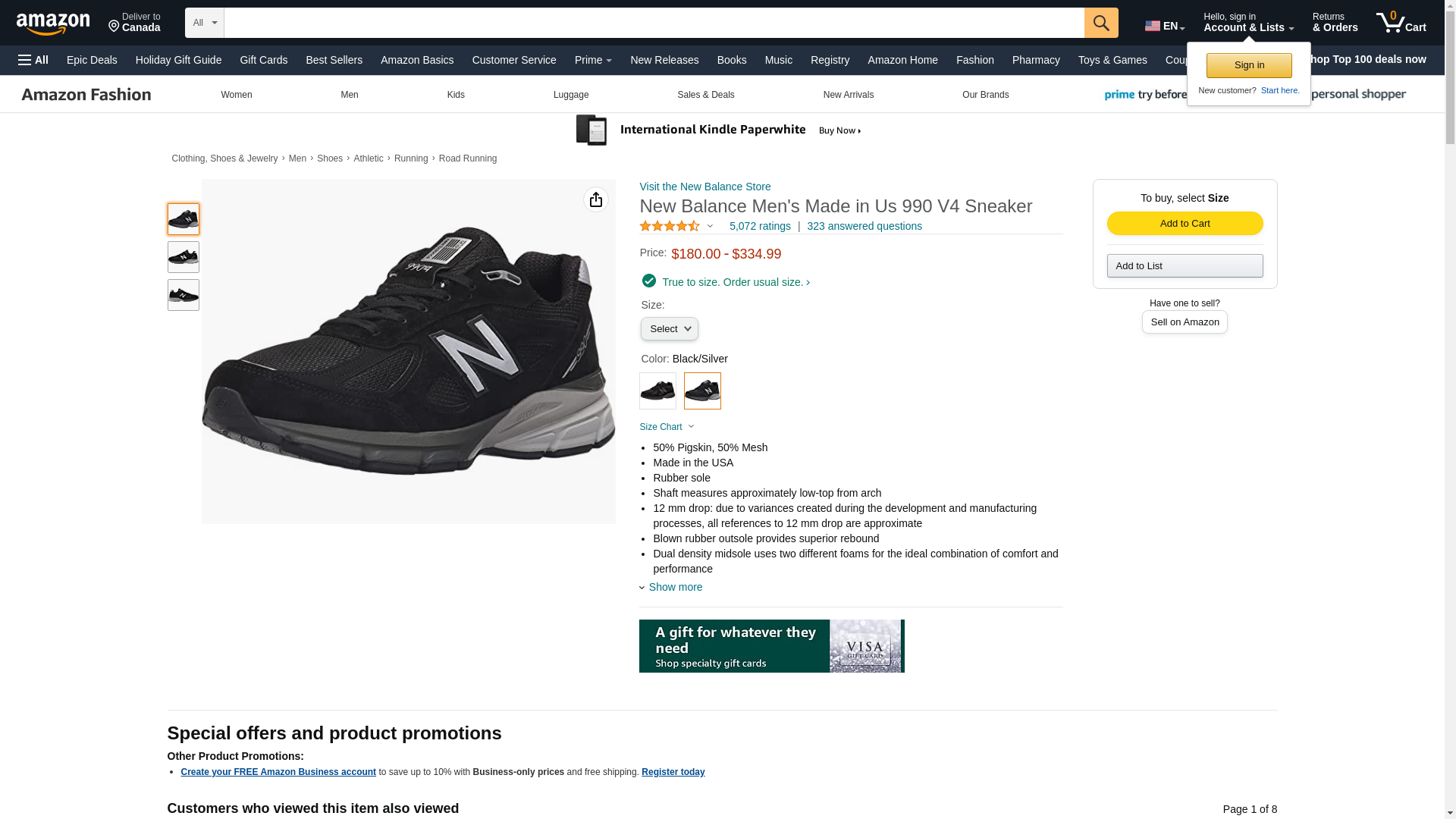The width and height of the screenshot is (1456, 819).
Task: Select the Black color swatch
Action: [657, 391]
